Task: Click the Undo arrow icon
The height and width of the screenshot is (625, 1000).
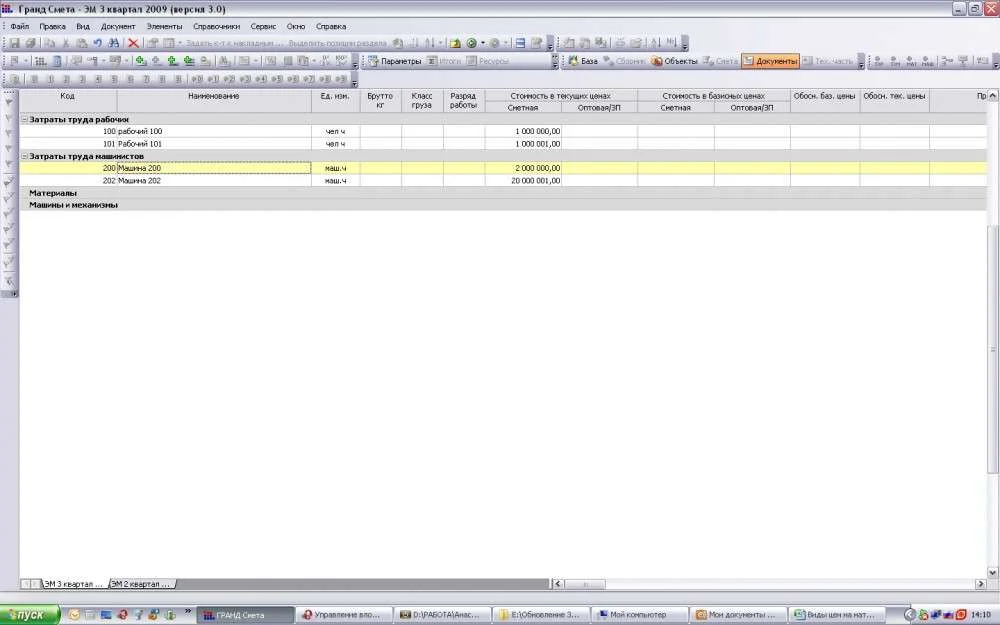Action: (98, 43)
